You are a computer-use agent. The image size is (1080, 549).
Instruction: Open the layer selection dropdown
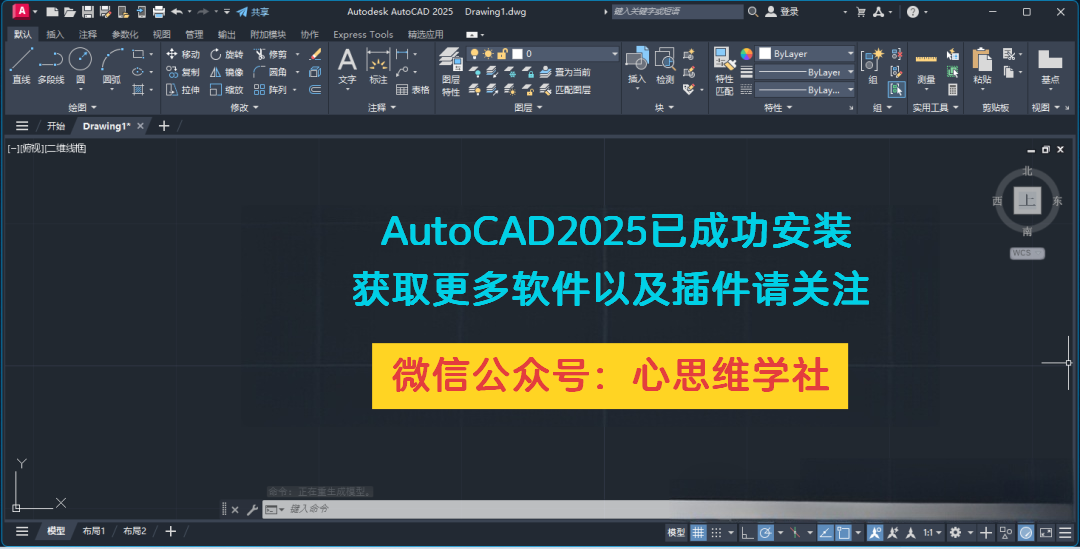(x=543, y=54)
